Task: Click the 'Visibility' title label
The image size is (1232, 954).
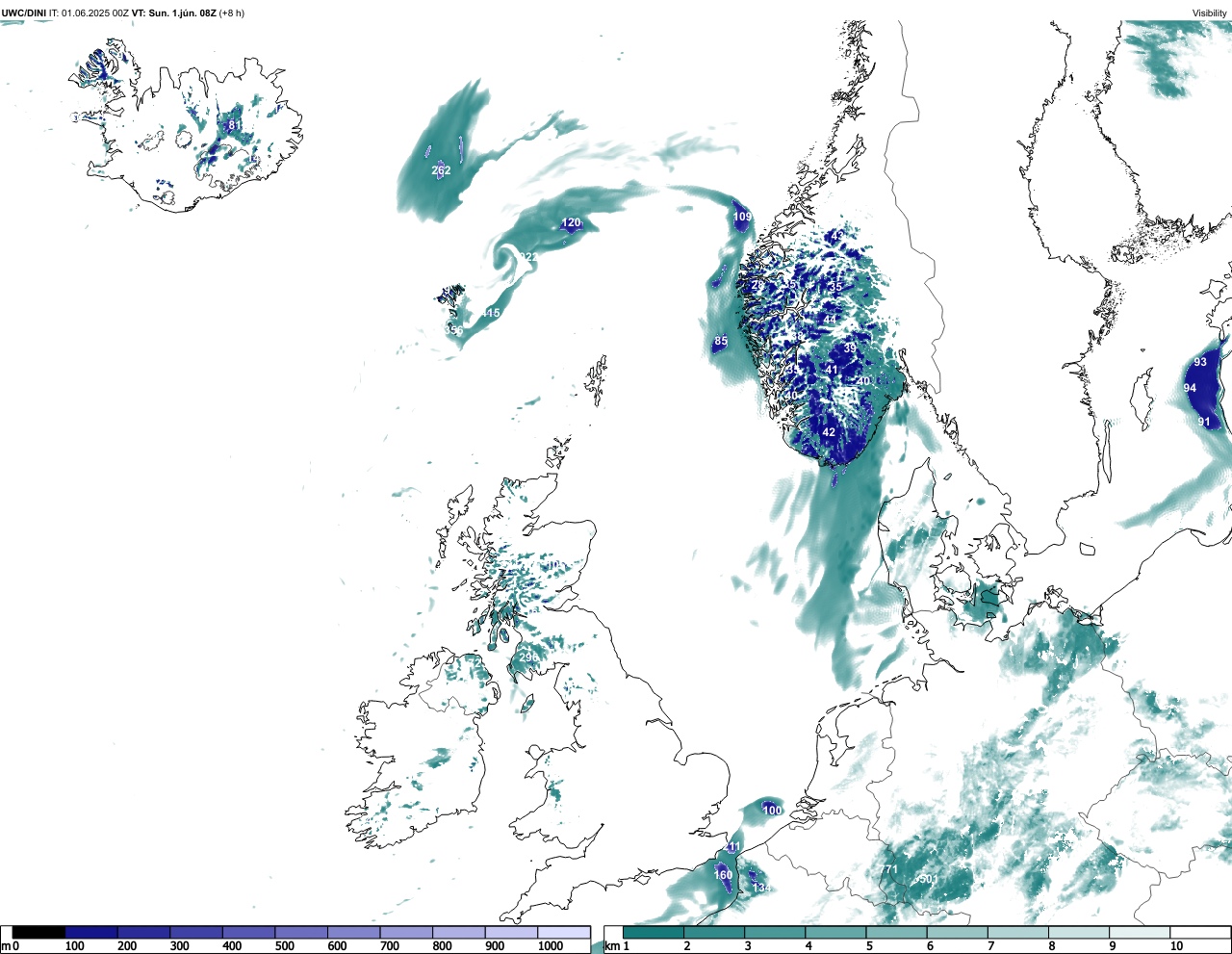Action: coord(1210,13)
